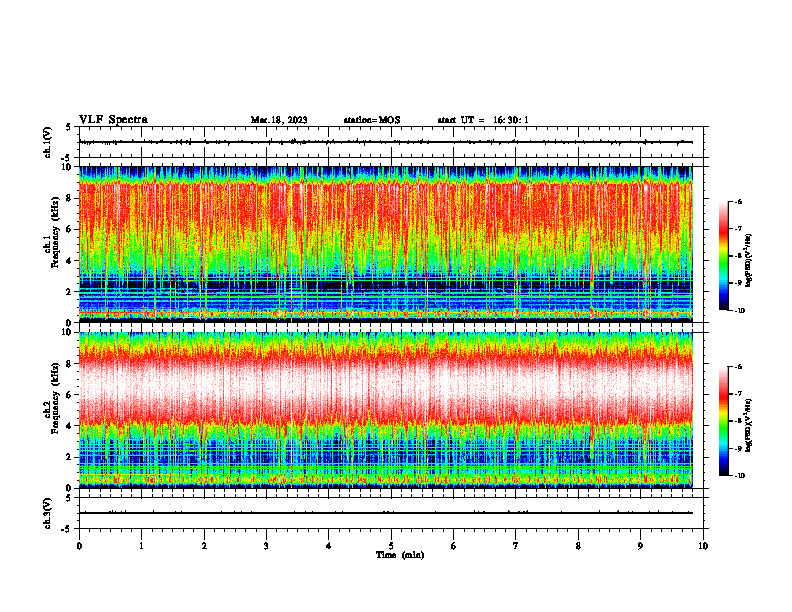Click the "-10" label on ch.2 color bar
This screenshot has height=612, width=792.
click(739, 476)
